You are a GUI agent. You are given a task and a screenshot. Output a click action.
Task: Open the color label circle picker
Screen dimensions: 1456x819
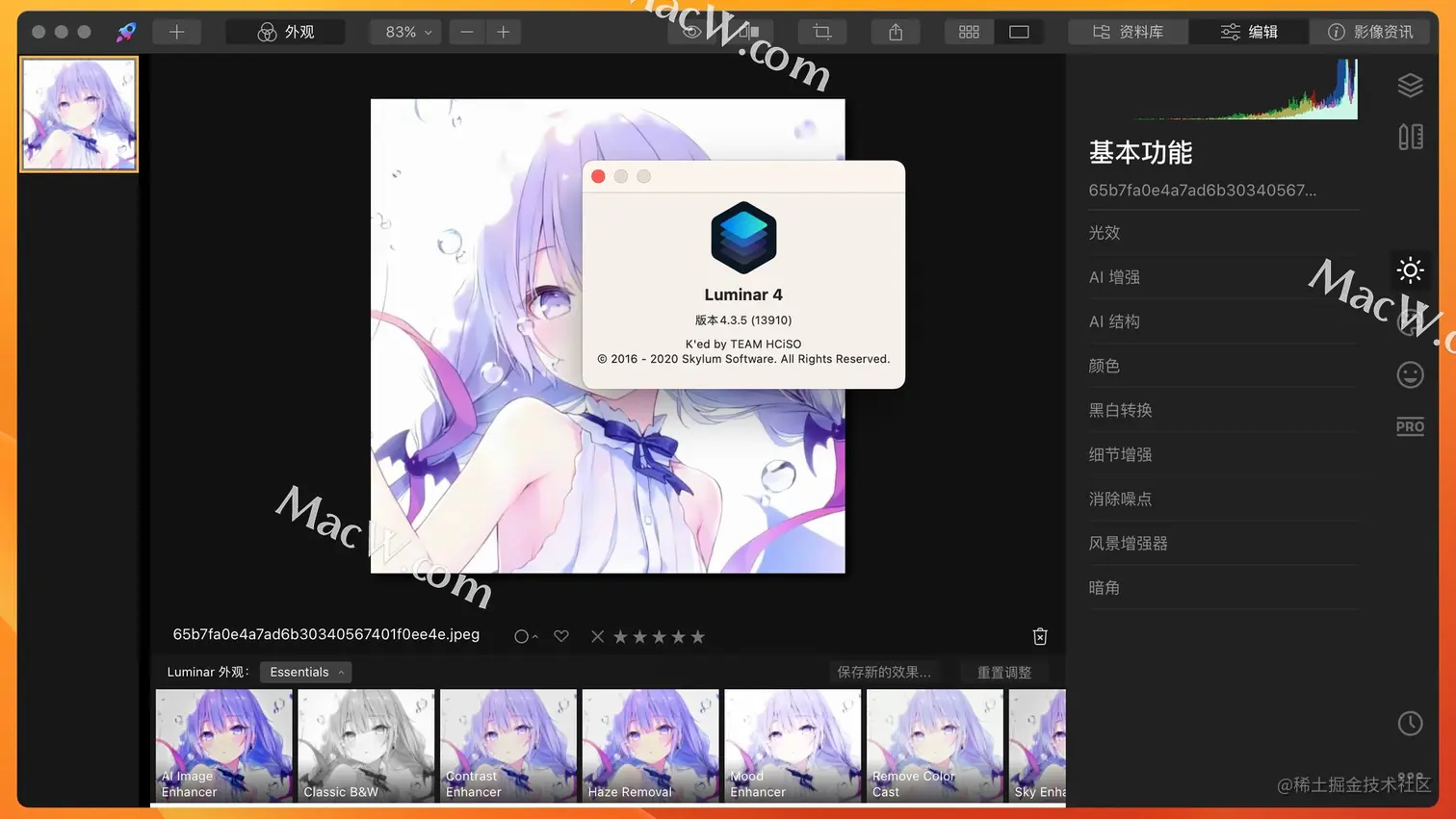click(x=525, y=636)
